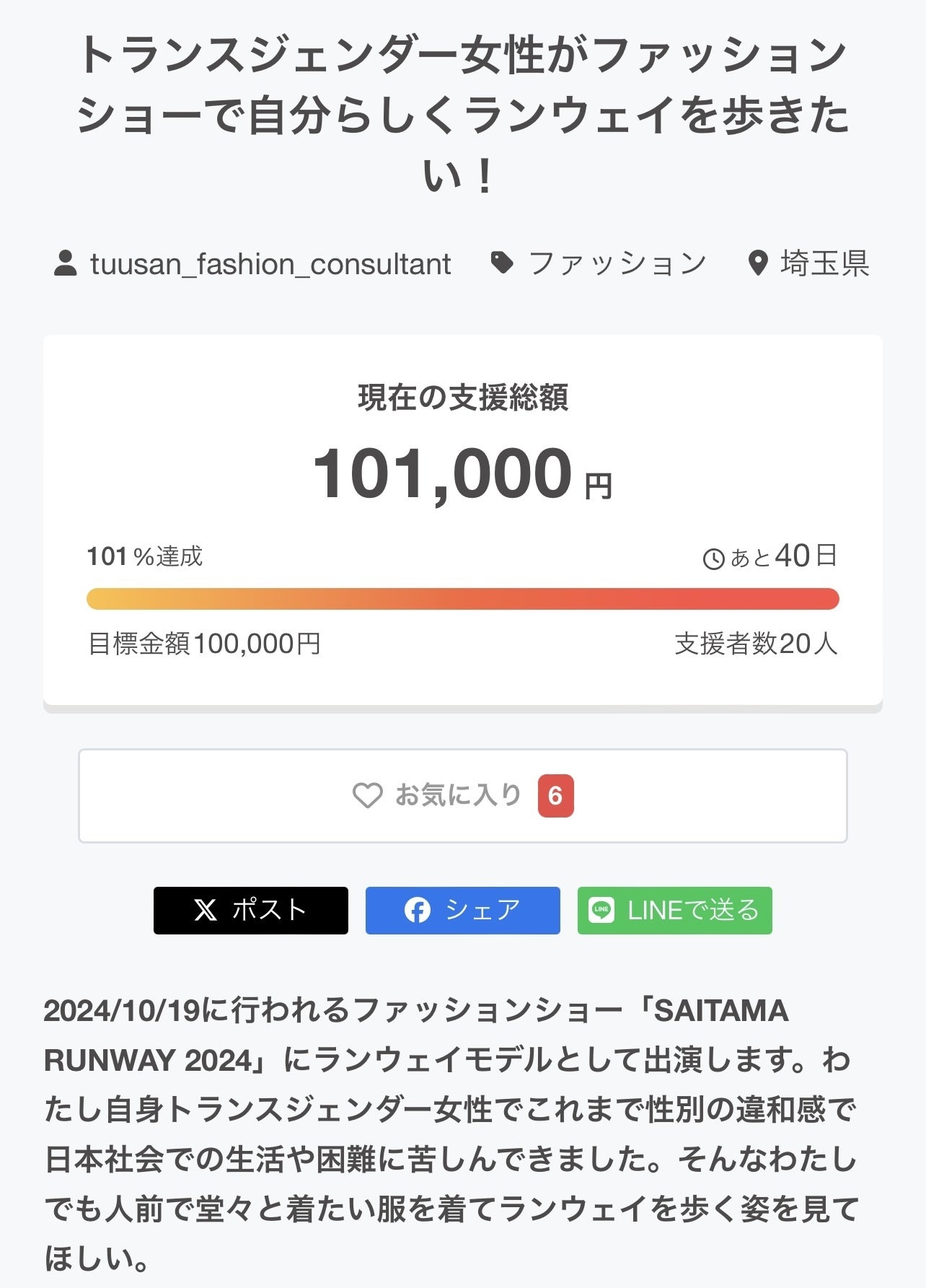This screenshot has height=1288, width=926.
Task: Click the heart favorite icon
Action: (367, 796)
